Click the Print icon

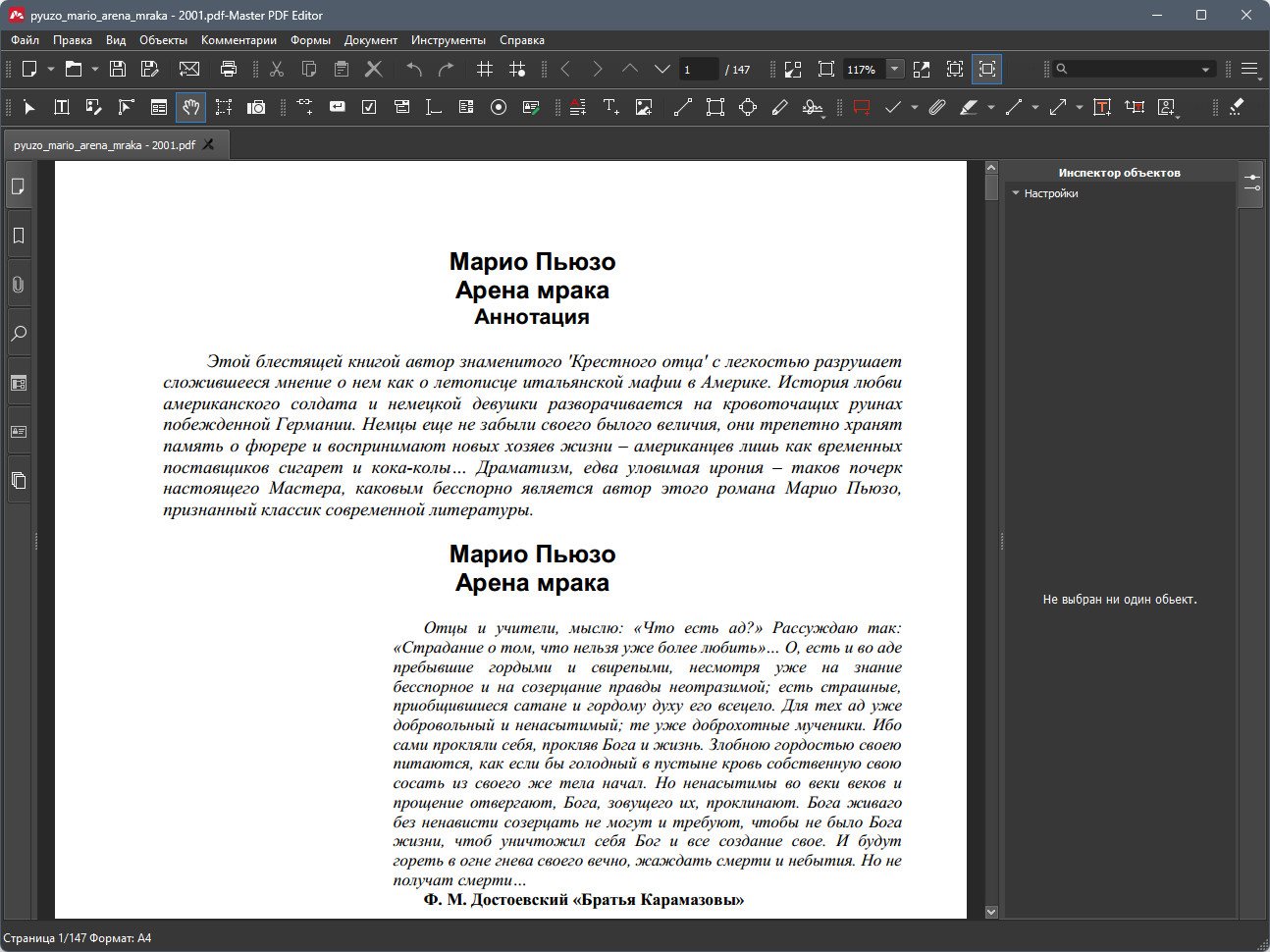pos(229,69)
